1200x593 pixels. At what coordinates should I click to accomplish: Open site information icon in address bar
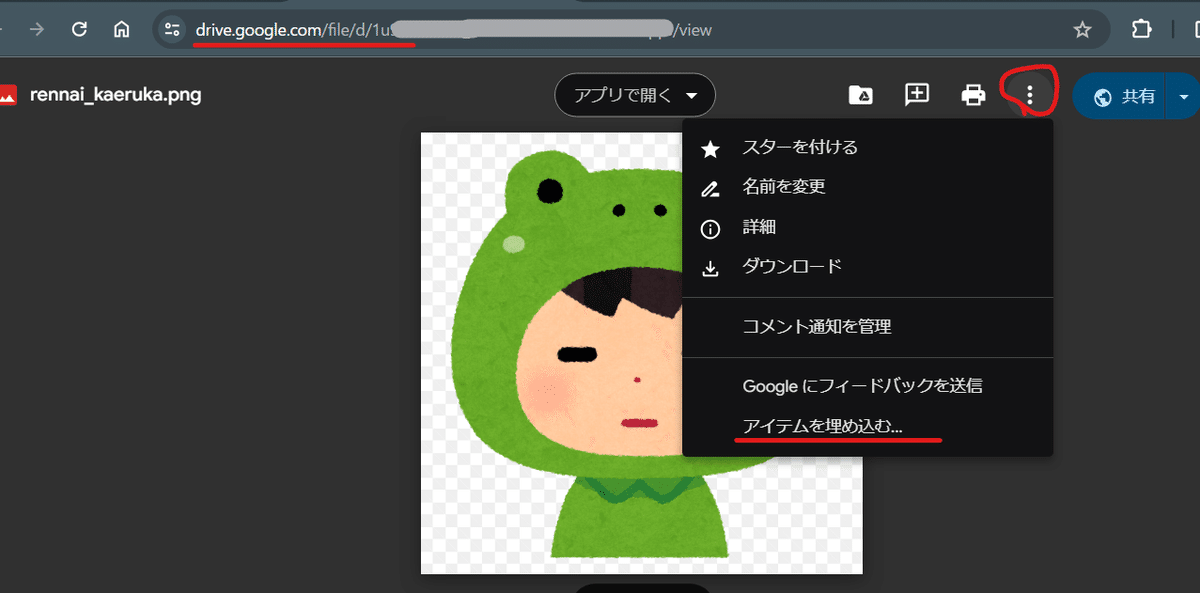click(x=172, y=30)
